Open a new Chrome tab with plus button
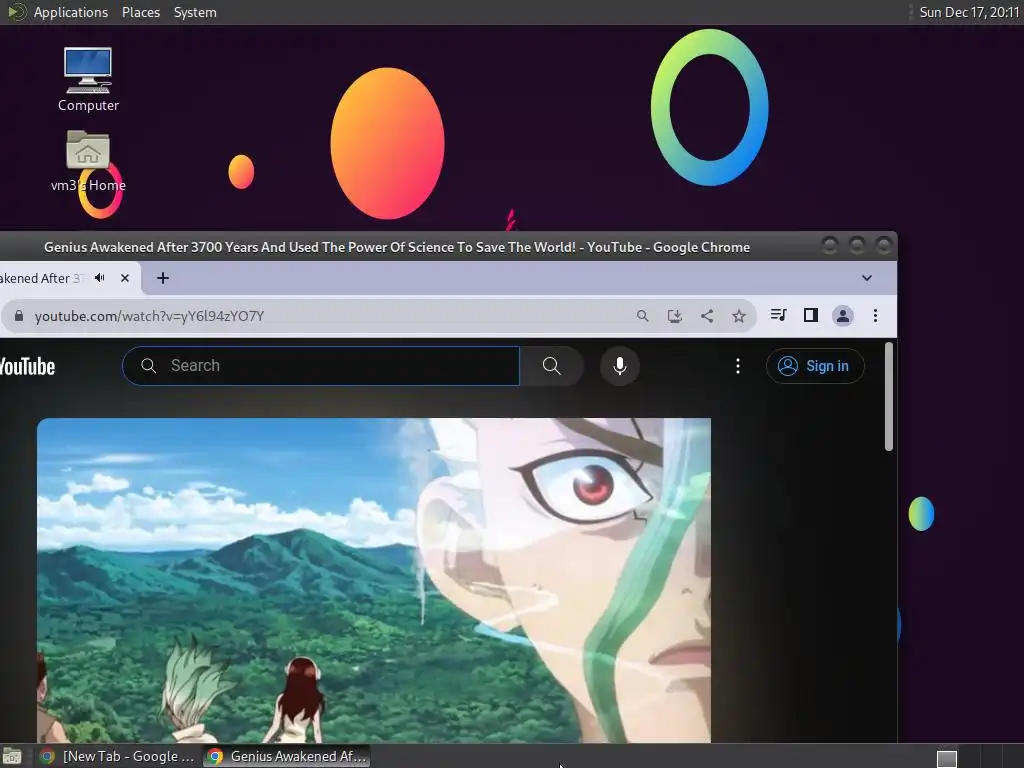The image size is (1024, 768). [x=163, y=278]
